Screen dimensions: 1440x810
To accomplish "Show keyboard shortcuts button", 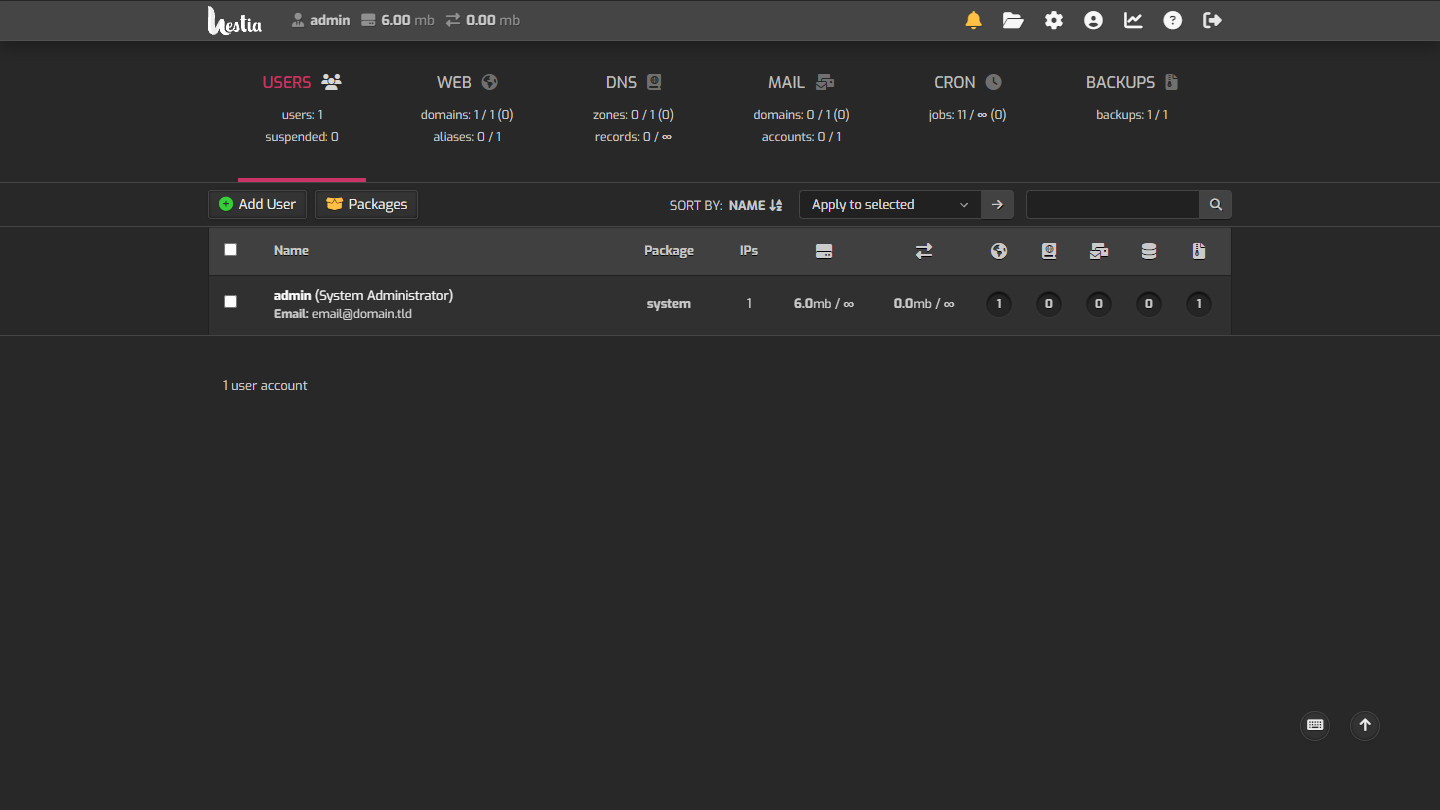I will pyautogui.click(x=1315, y=725).
